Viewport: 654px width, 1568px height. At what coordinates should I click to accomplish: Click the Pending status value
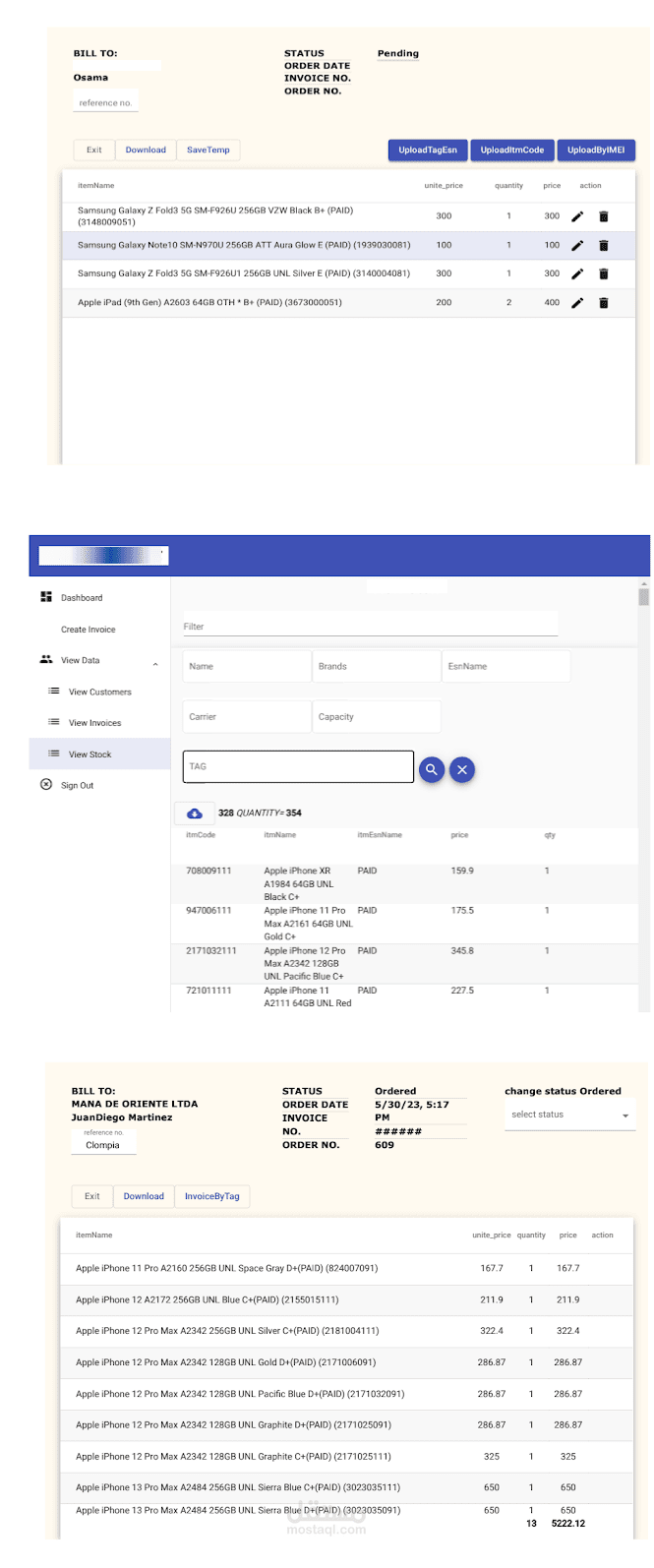[398, 54]
